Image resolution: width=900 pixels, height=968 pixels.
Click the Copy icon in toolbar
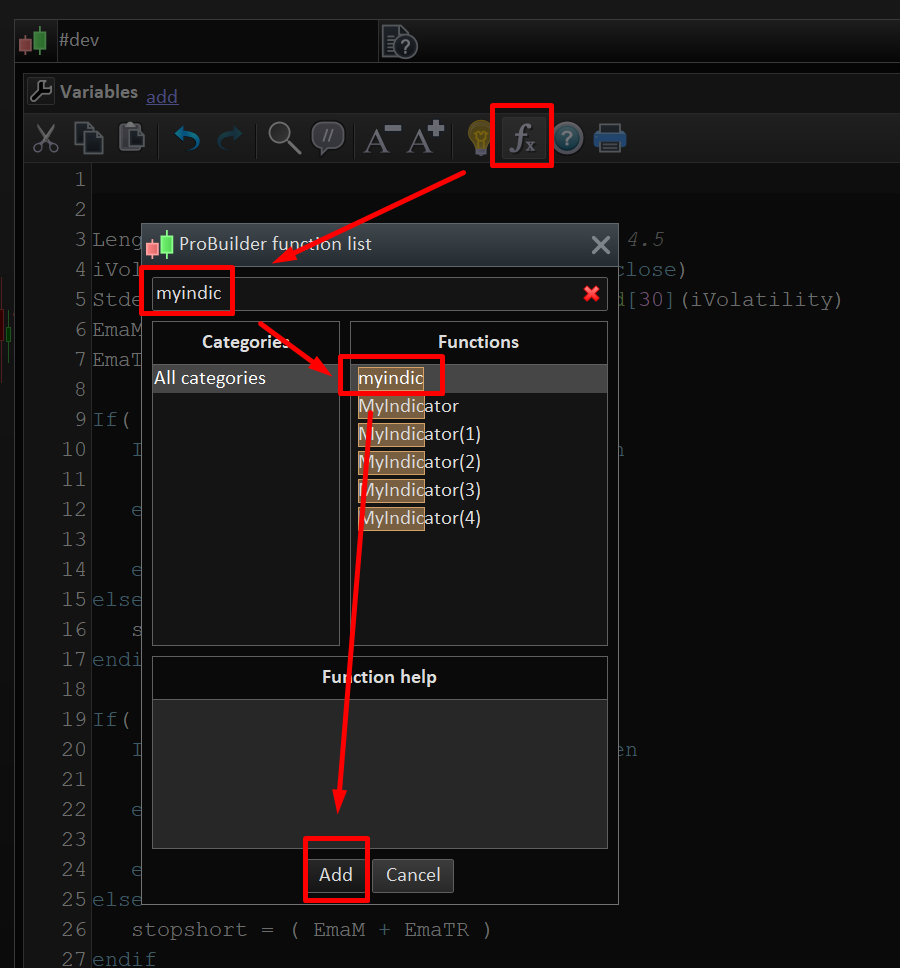[89, 138]
